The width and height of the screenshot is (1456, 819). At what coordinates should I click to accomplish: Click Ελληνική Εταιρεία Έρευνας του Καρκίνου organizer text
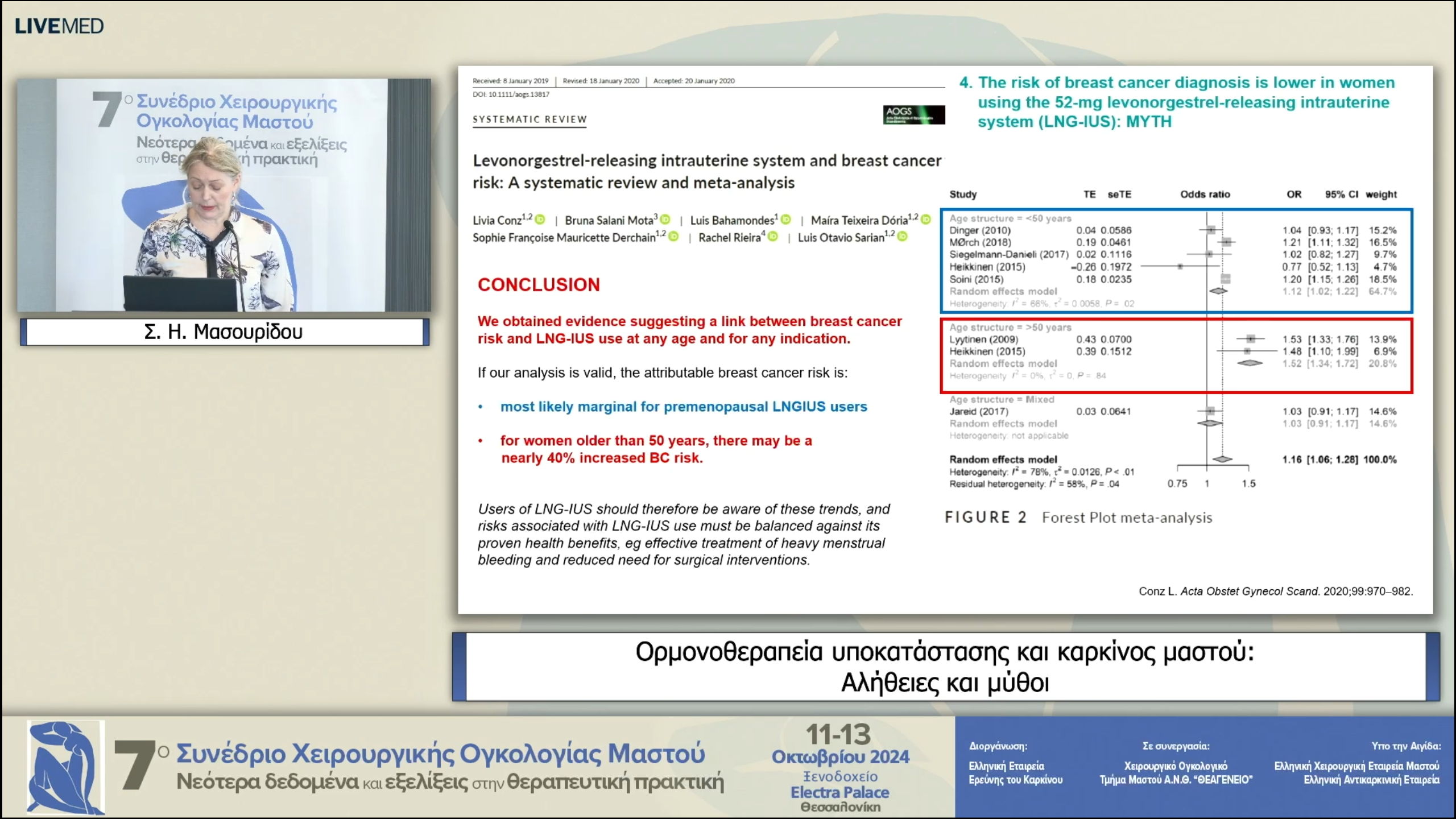[1016, 773]
